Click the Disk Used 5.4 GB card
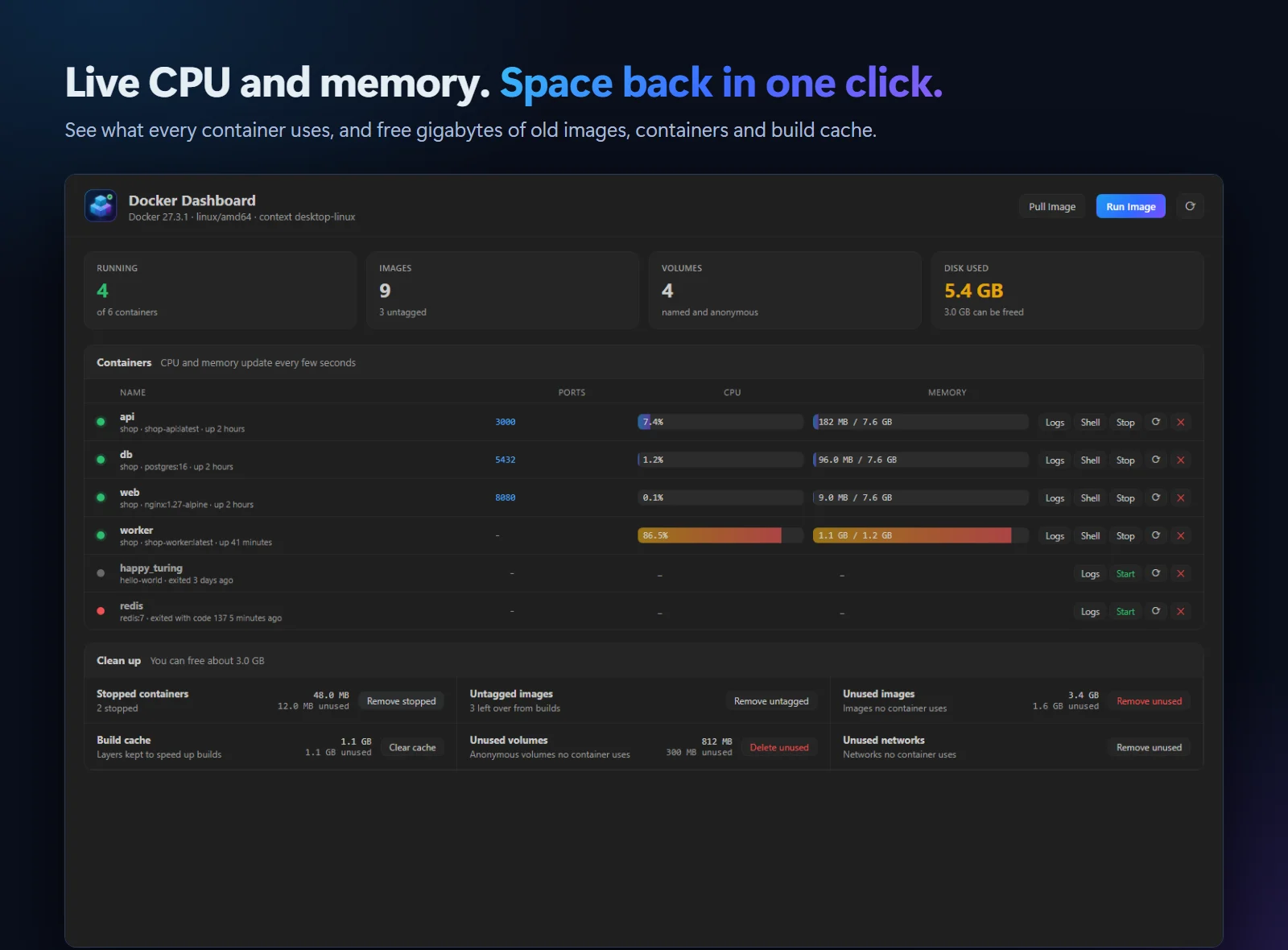Viewport: 1288px width, 950px height. click(x=1067, y=290)
